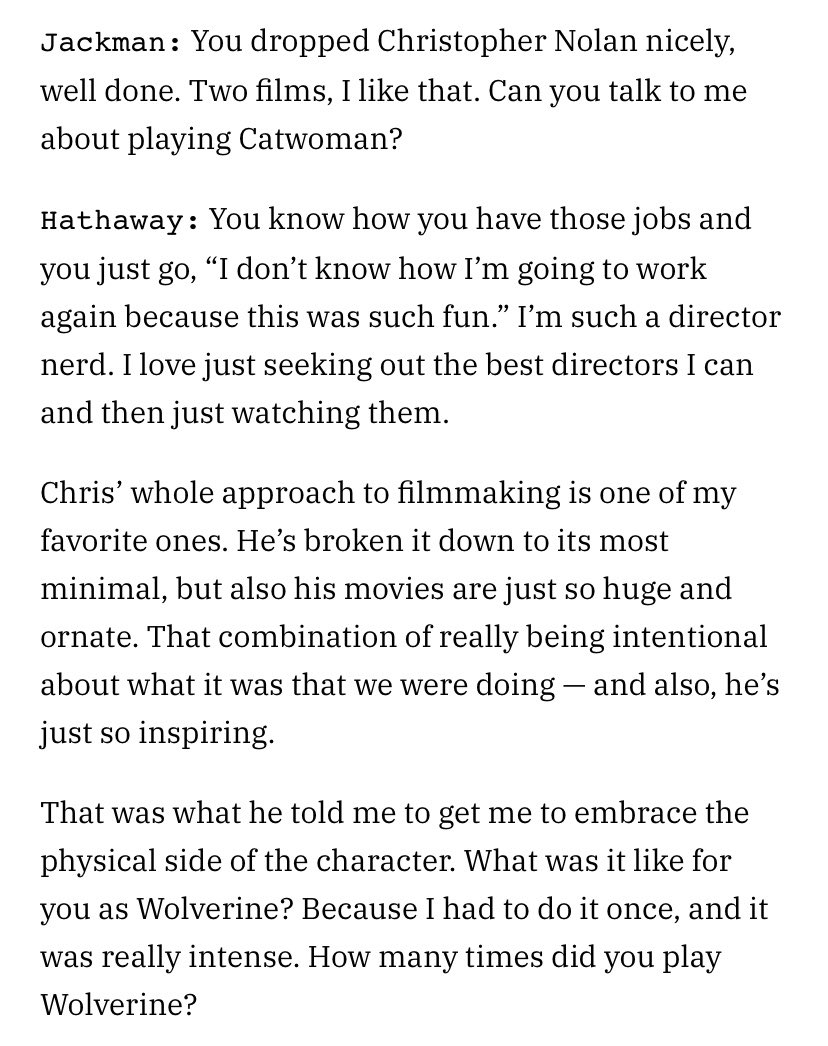The width and height of the screenshot is (828, 1046).
Task: Click the line 'and then just watching them.'
Action: pyautogui.click(x=245, y=414)
